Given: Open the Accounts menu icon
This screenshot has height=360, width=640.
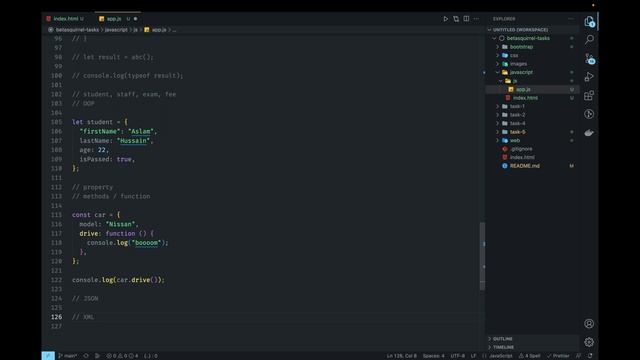Looking at the screenshot, I should [x=589, y=324].
